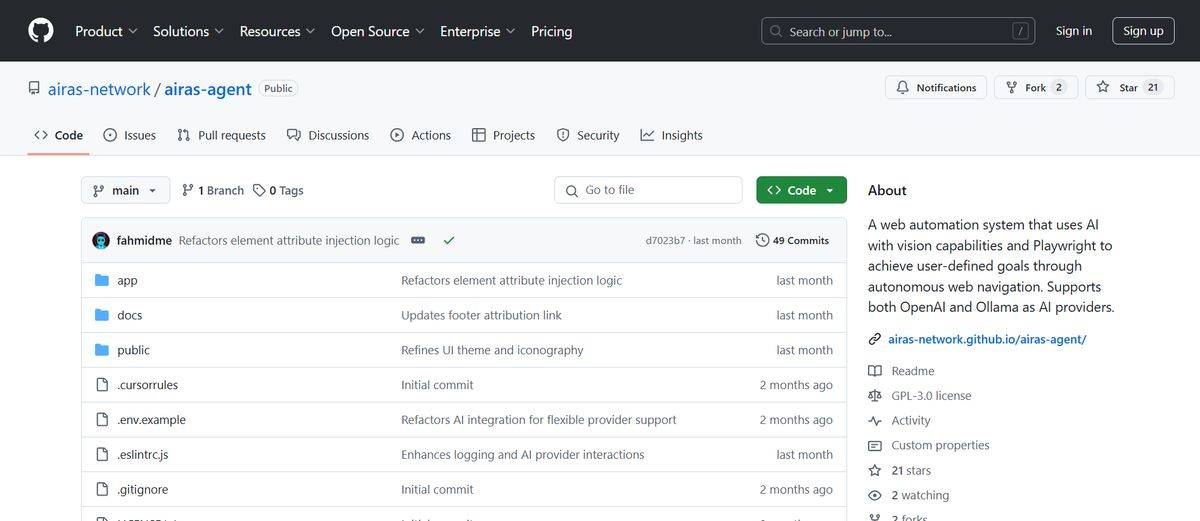
Task: Switch to the Discussions tab
Action: 328,135
